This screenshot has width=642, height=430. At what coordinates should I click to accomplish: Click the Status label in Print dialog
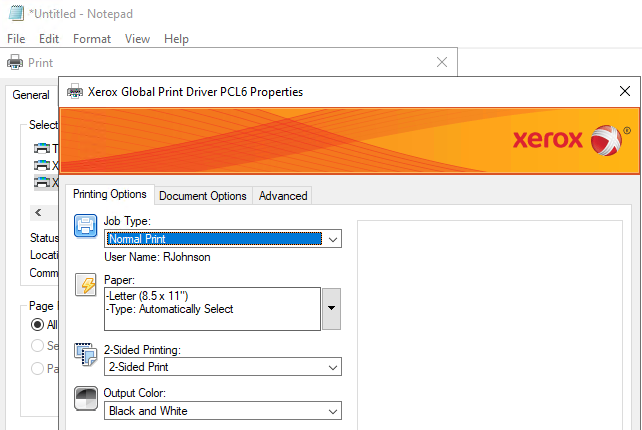tap(44, 238)
